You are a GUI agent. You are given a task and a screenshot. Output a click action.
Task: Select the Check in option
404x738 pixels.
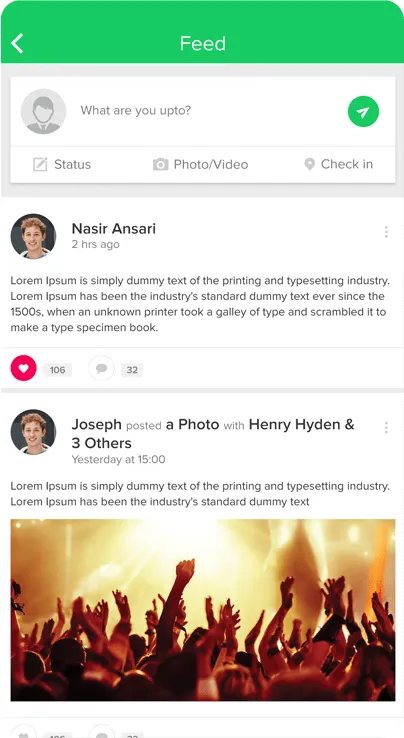click(x=339, y=164)
